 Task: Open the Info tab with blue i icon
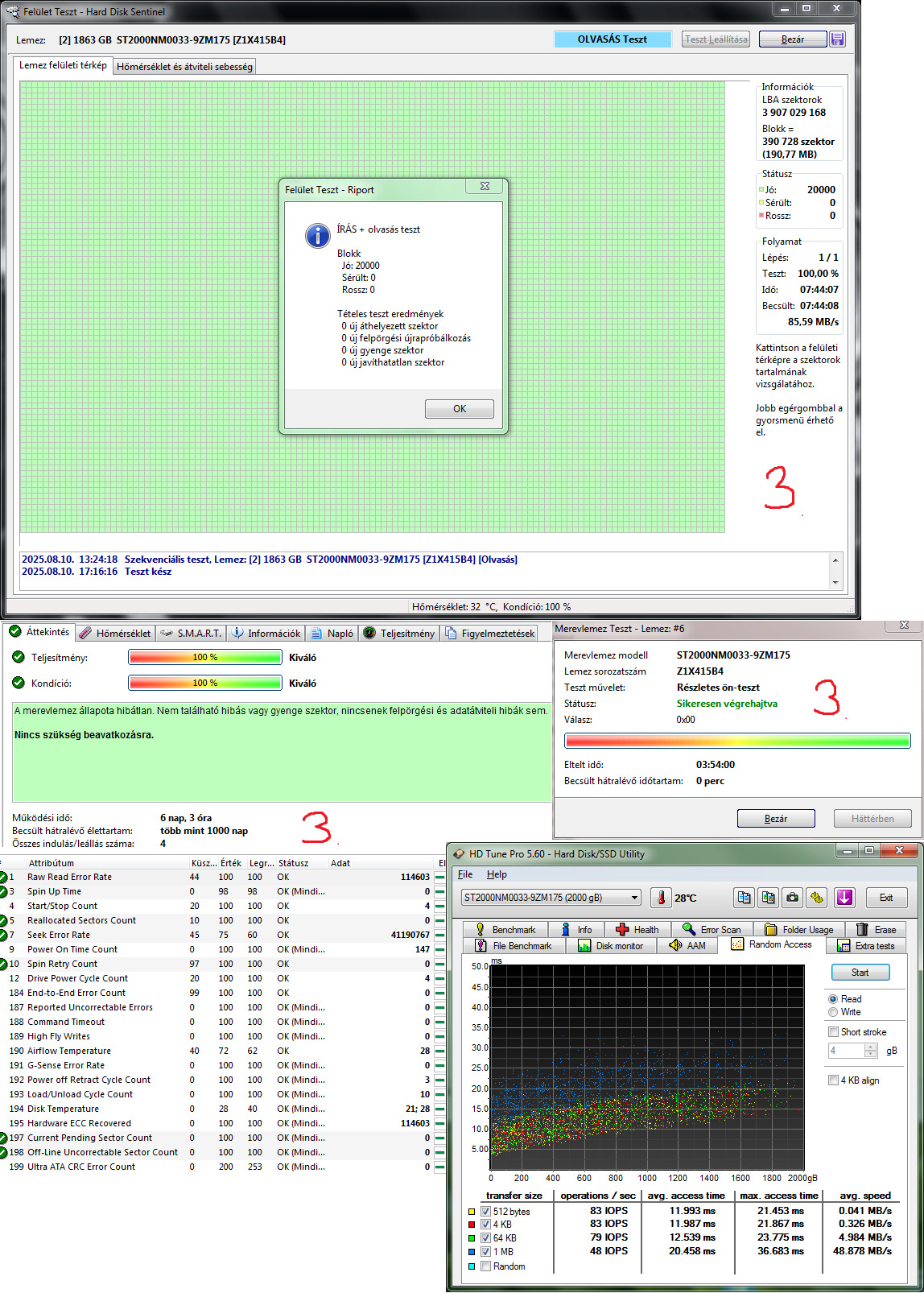point(576,929)
